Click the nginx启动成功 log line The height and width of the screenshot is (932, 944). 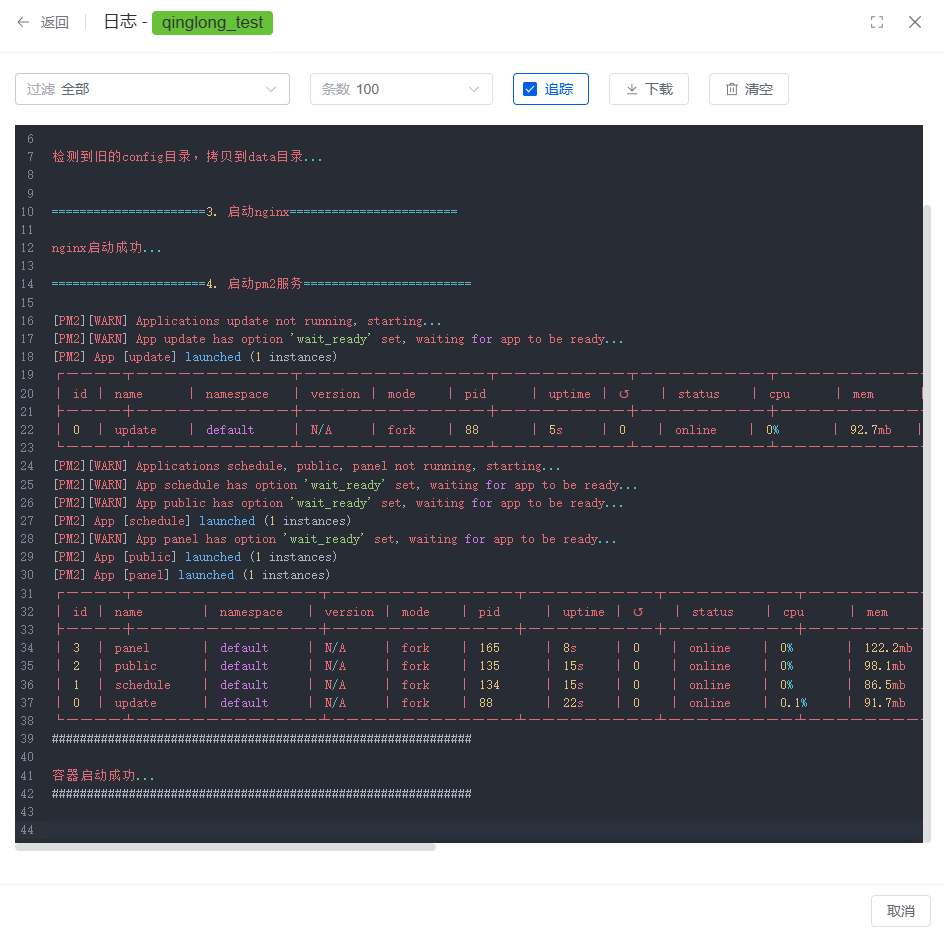point(107,248)
